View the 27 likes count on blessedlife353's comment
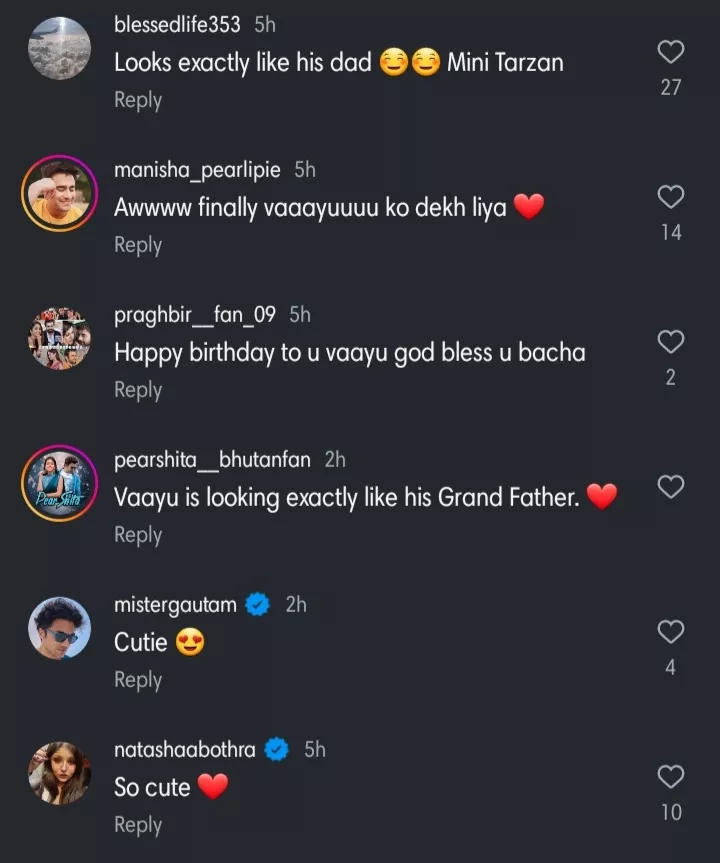The height and width of the screenshot is (863, 720). pyautogui.click(x=671, y=88)
